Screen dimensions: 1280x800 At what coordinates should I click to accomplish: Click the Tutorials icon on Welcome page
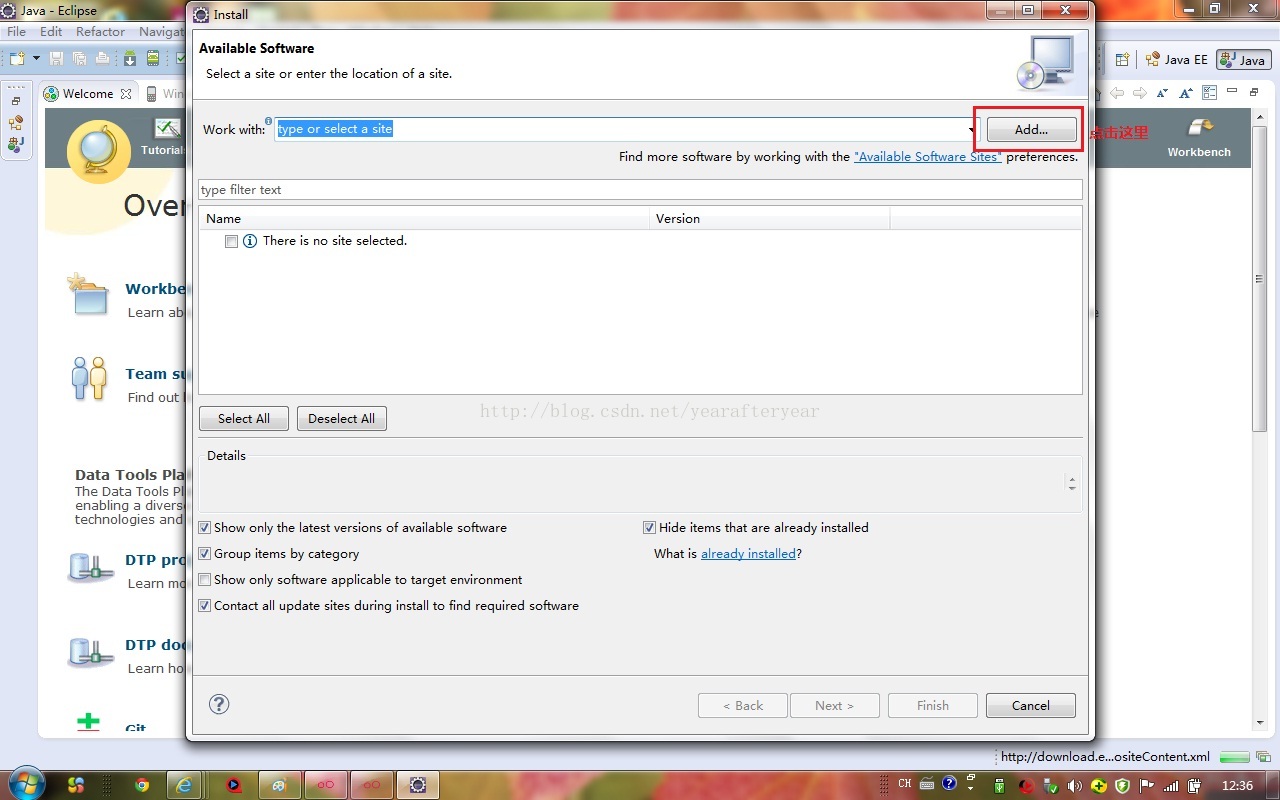168,128
